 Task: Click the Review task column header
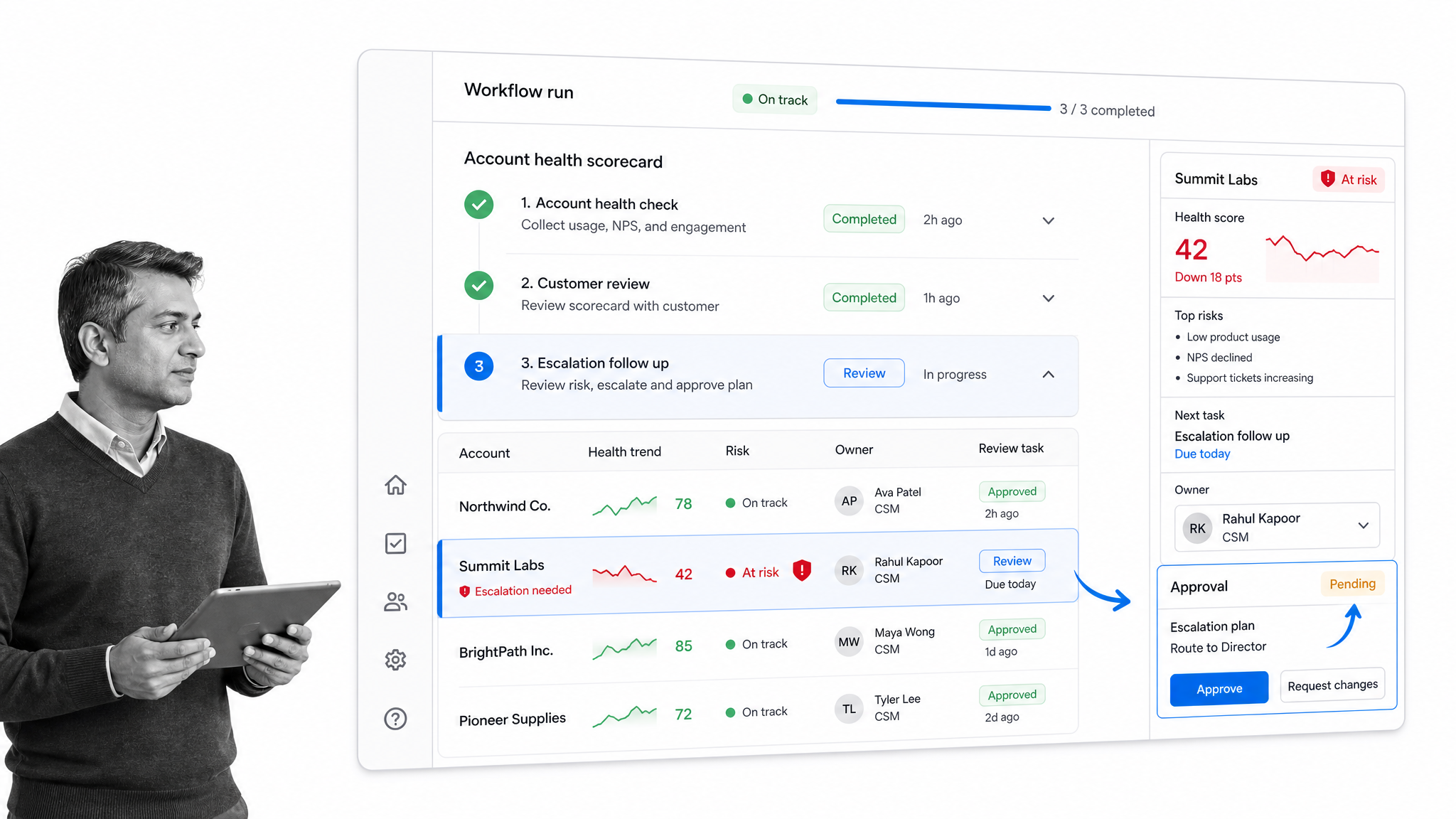coord(1011,448)
